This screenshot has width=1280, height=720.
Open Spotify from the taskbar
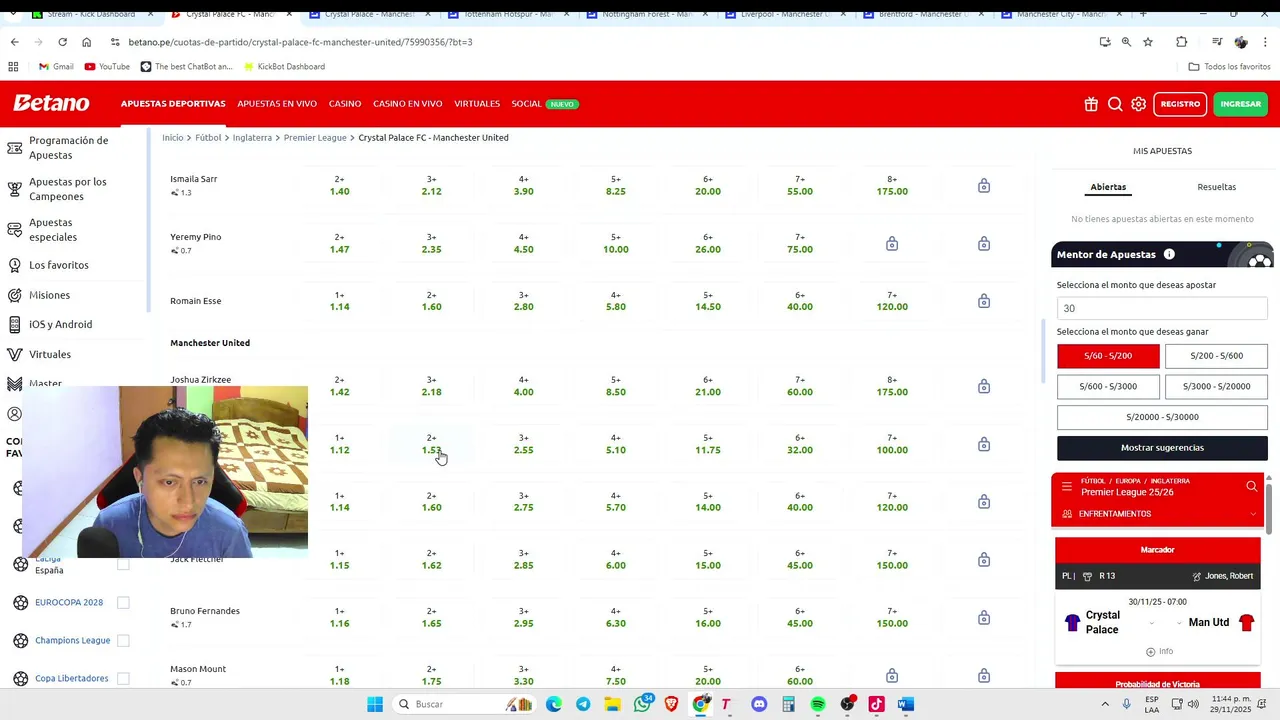tap(818, 704)
